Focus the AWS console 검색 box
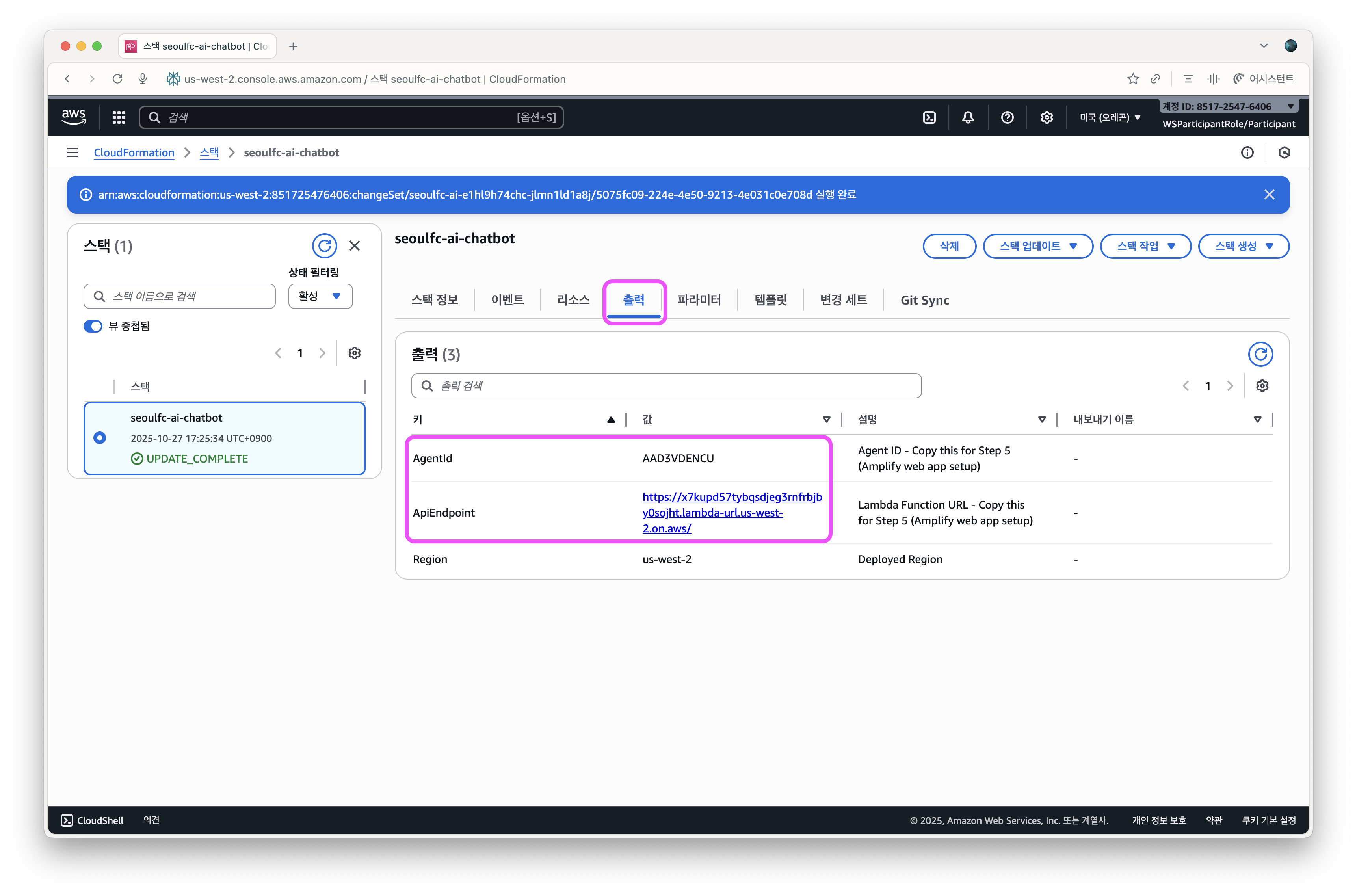 tap(351, 117)
